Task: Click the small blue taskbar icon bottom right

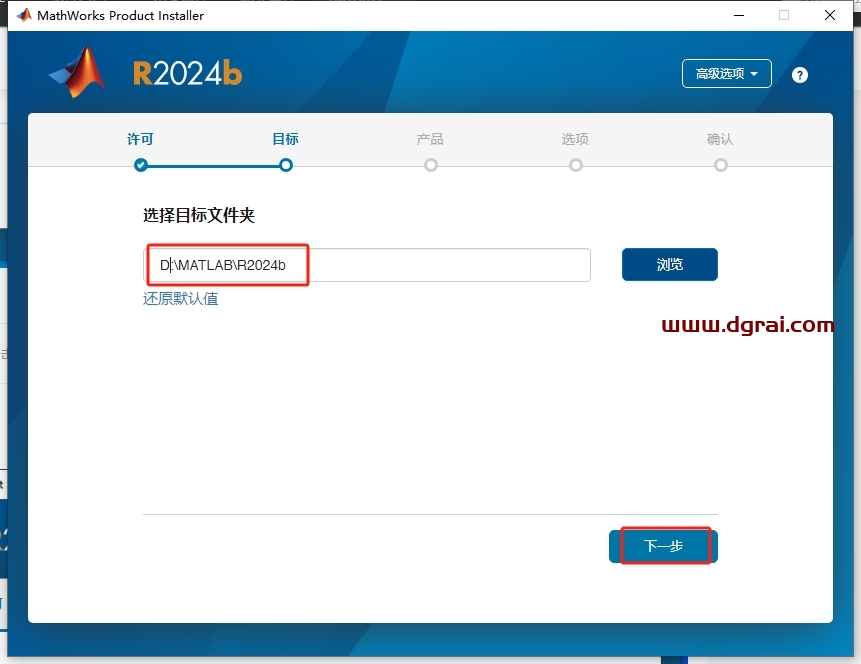Action: click(x=674, y=658)
